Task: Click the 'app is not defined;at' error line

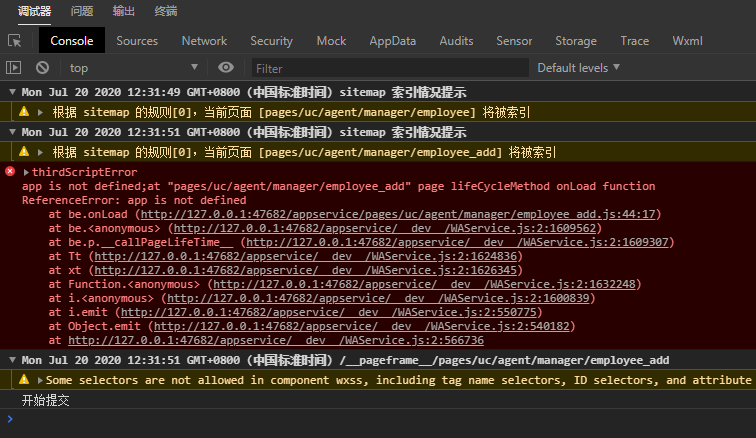Action: tap(338, 186)
